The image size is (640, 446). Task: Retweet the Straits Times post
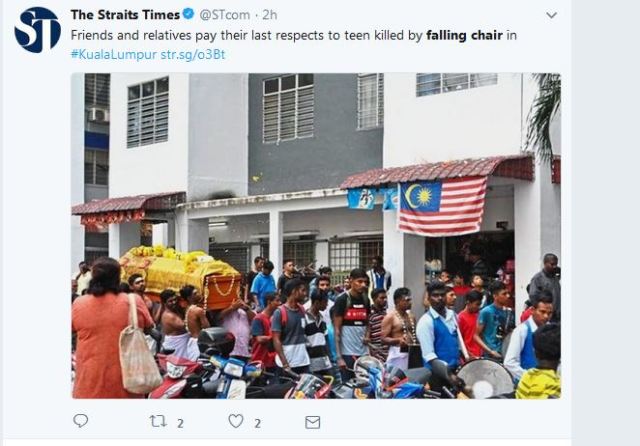coord(158,421)
